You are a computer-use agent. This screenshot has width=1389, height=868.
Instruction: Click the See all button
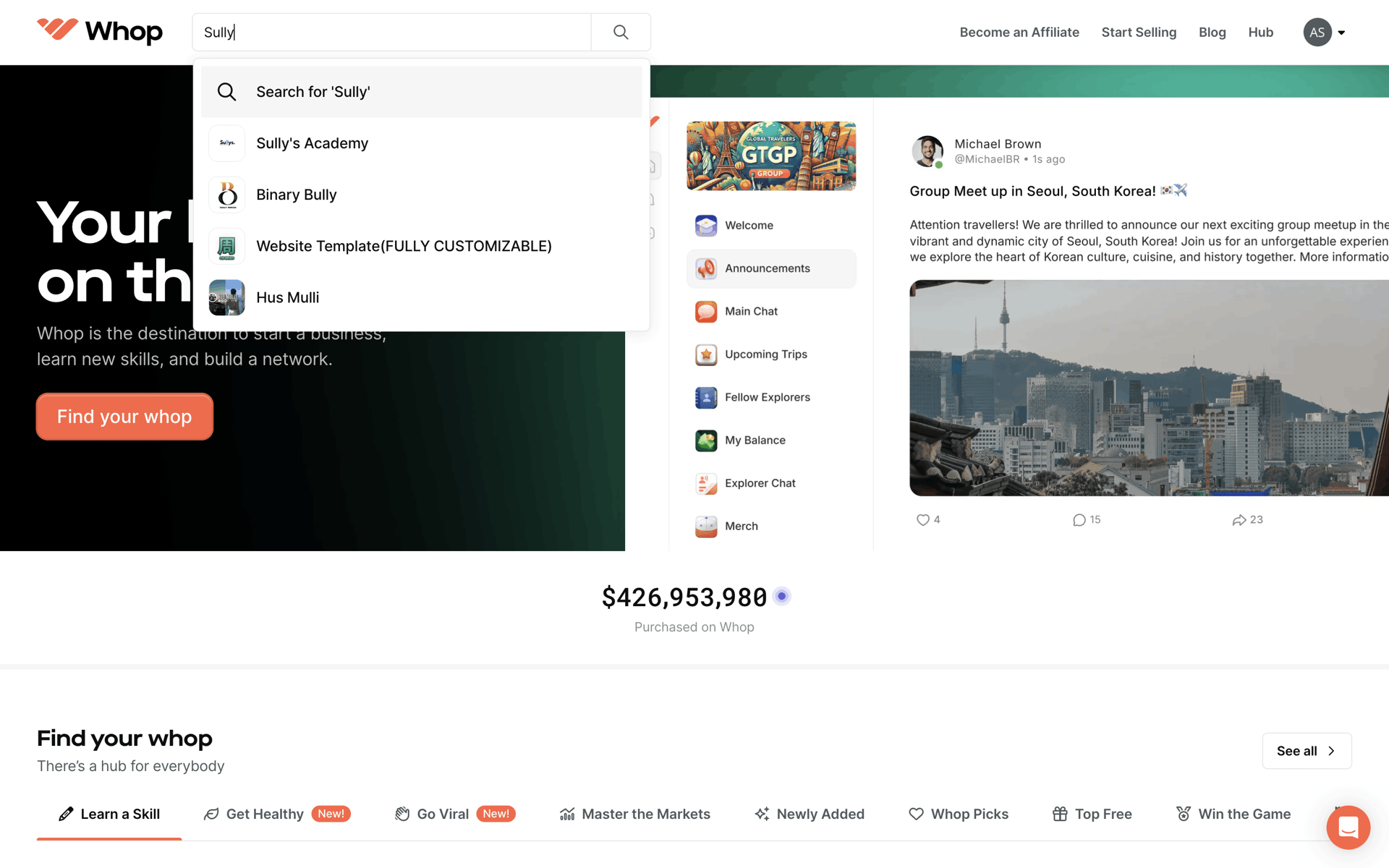(1307, 751)
